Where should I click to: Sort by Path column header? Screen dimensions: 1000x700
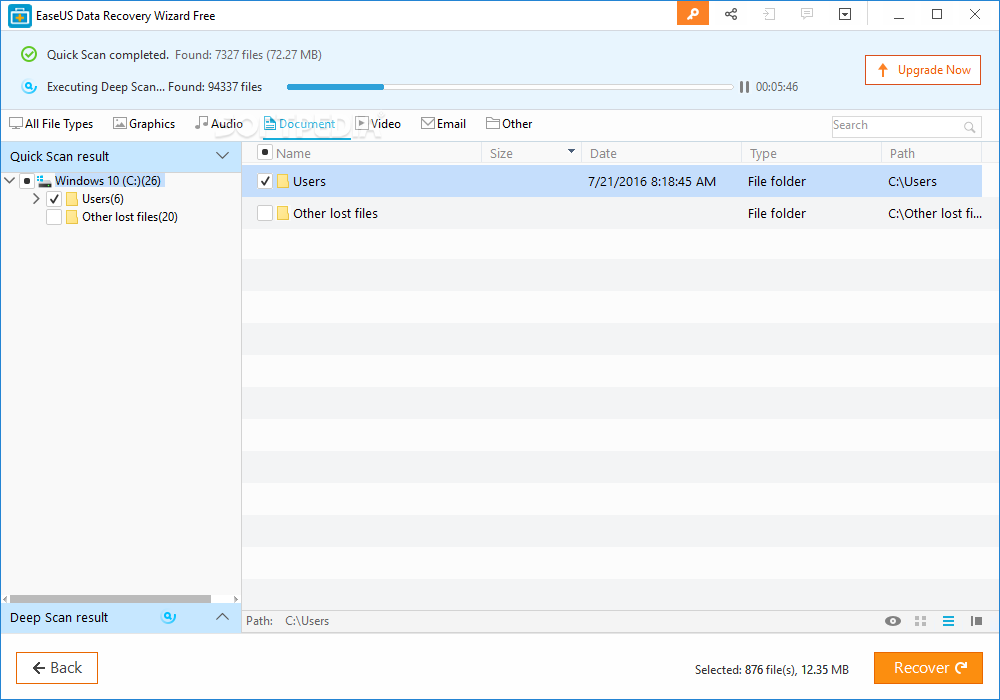click(902, 153)
